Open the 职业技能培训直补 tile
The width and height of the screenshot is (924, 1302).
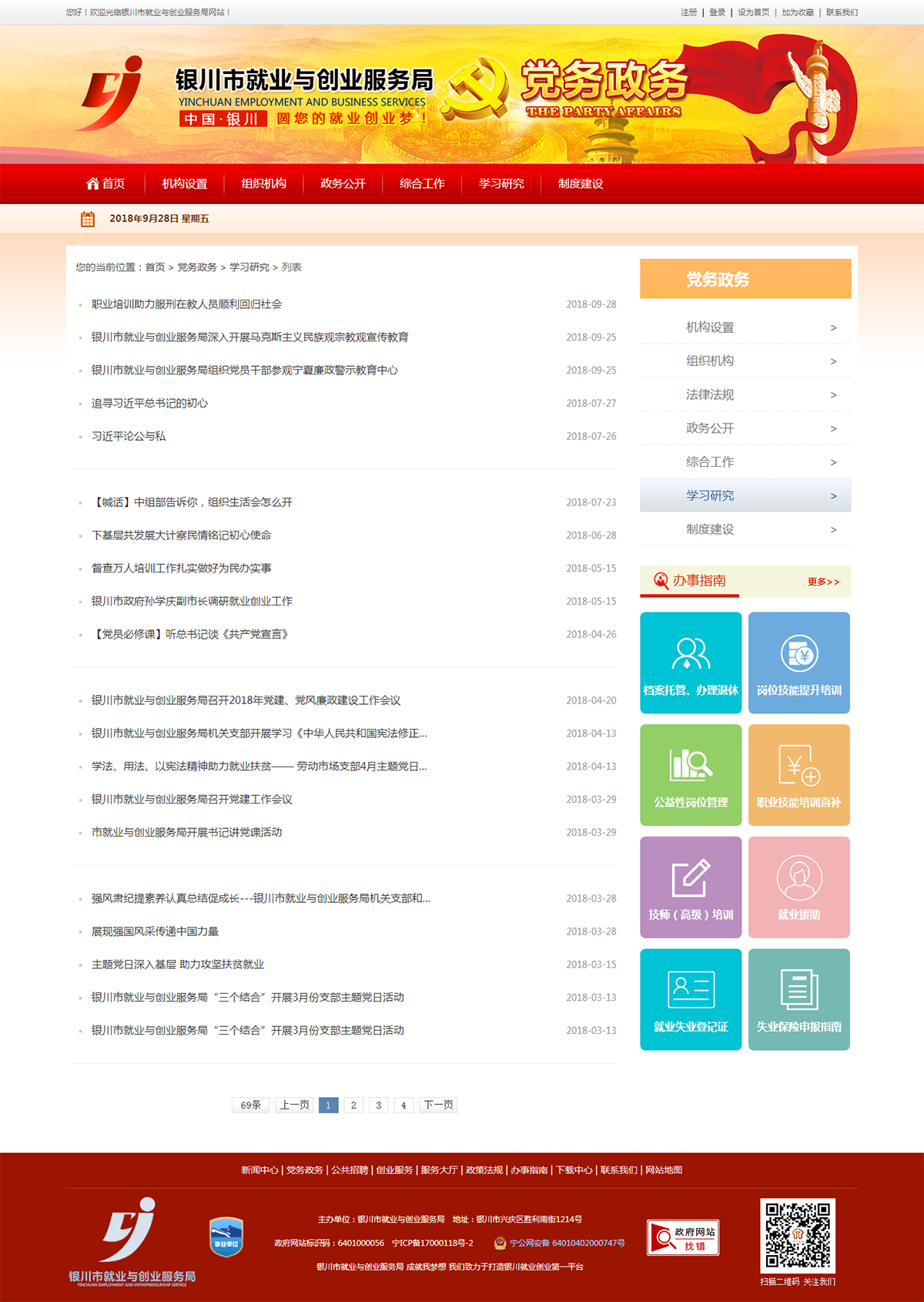[798, 775]
